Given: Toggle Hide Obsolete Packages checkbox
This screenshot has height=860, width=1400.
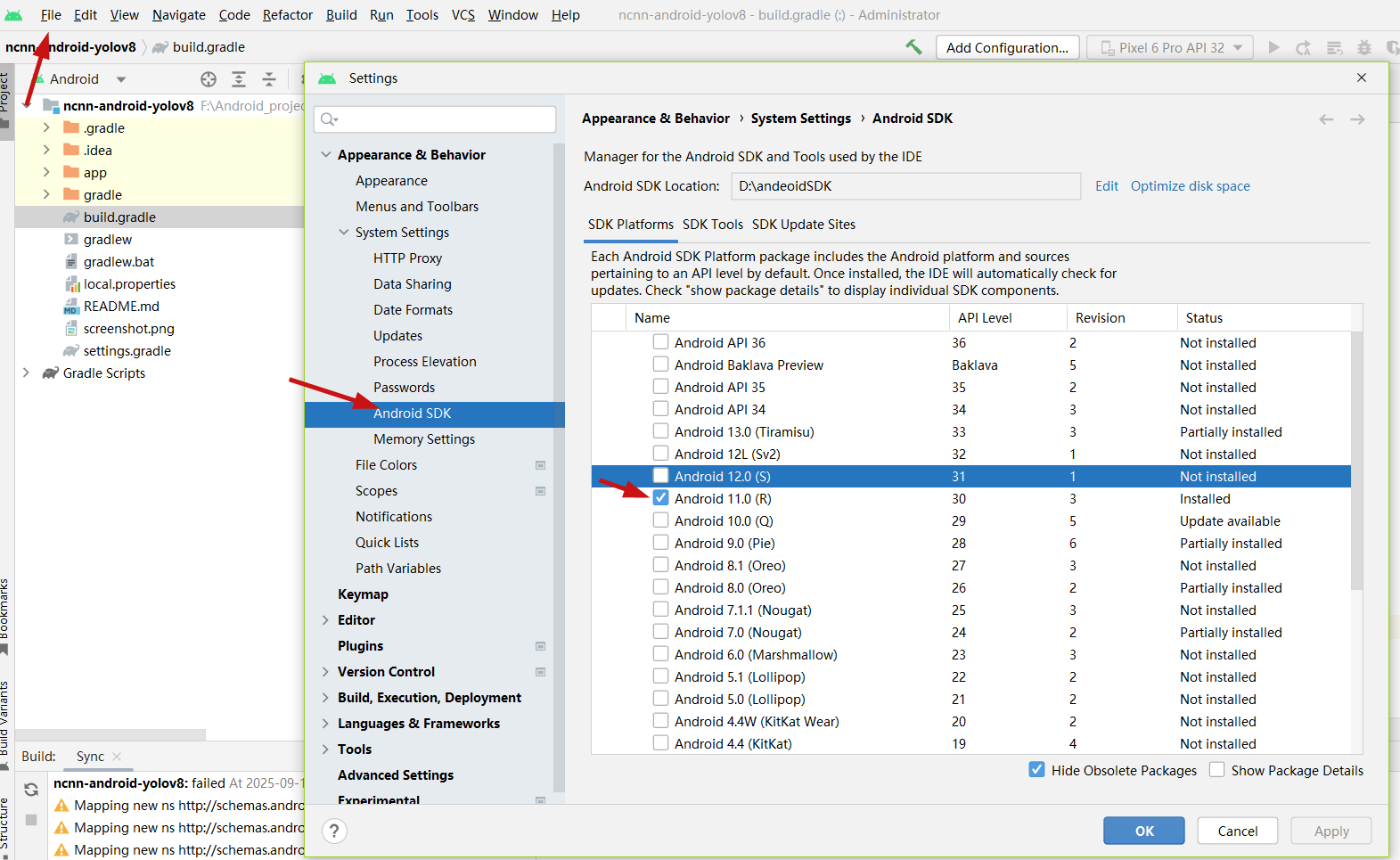Looking at the screenshot, I should point(1036,770).
